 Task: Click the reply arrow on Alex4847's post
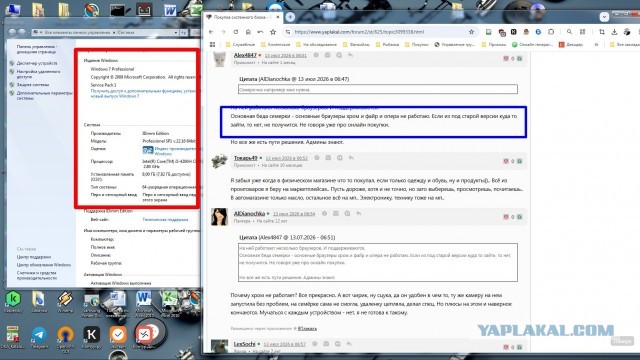(x=350, y=55)
